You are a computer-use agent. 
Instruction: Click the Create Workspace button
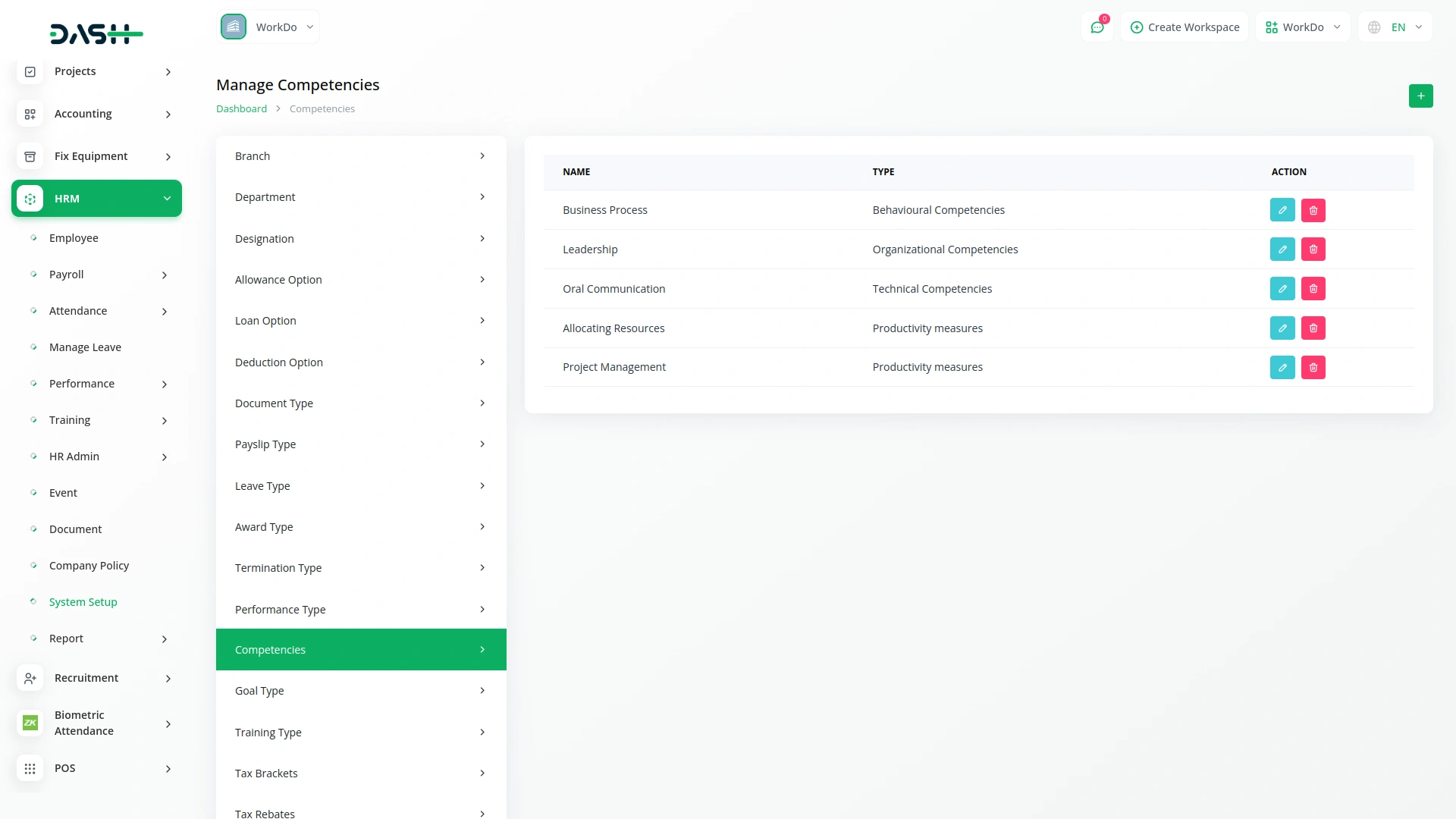point(1185,27)
